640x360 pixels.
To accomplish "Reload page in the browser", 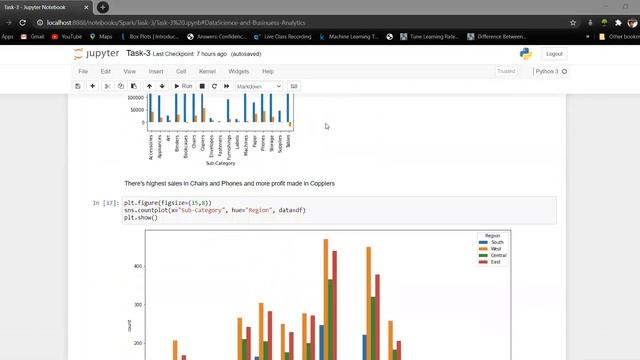I will coord(22,23).
